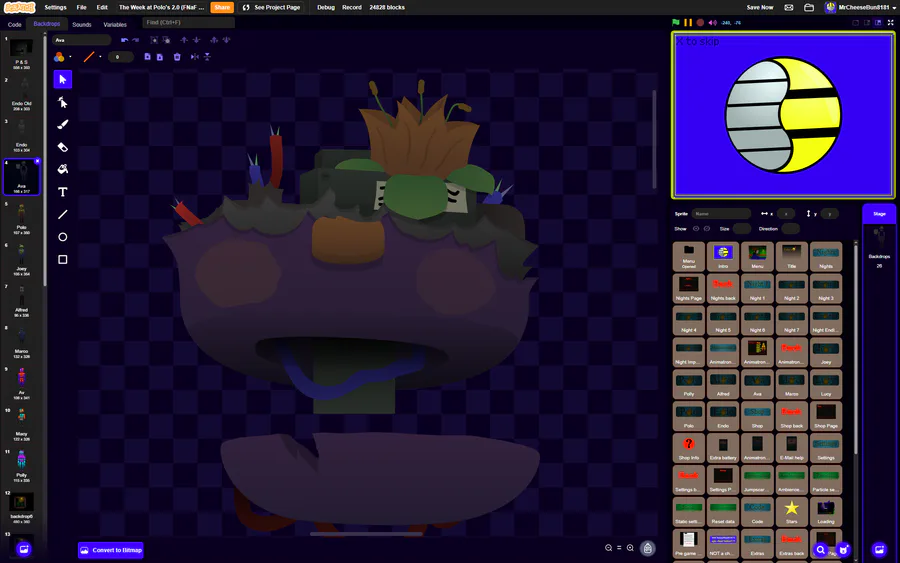The width and height of the screenshot is (900, 563).
Task: Click the orange Share button
Action: click(222, 7)
